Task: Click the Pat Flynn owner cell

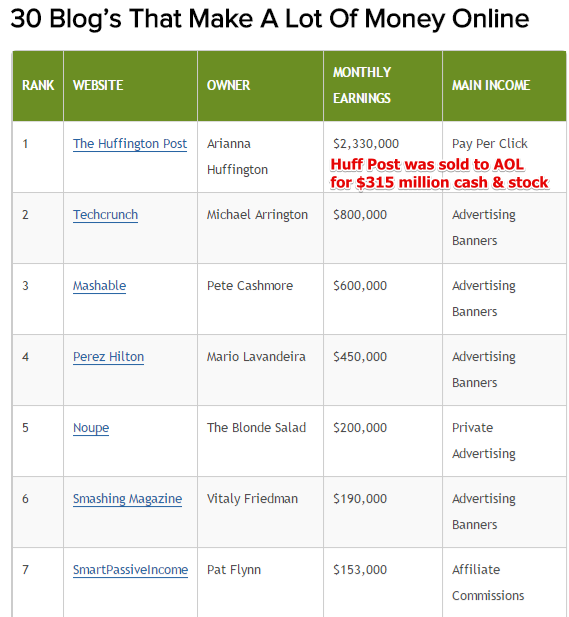Action: click(x=260, y=582)
